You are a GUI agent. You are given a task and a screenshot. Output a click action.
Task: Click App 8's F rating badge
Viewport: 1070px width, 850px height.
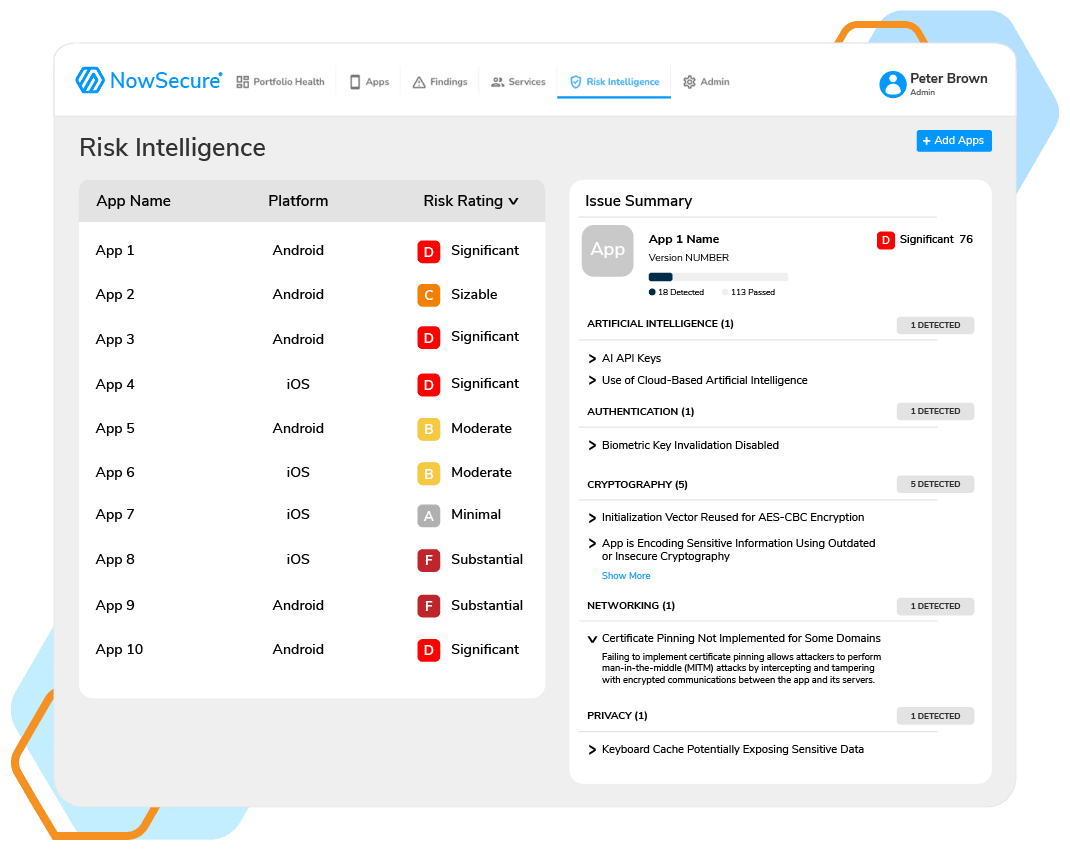pyautogui.click(x=429, y=560)
